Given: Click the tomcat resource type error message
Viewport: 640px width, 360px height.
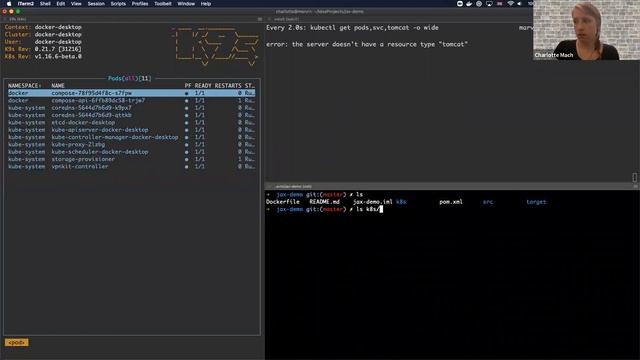Looking at the screenshot, I should coord(367,44).
